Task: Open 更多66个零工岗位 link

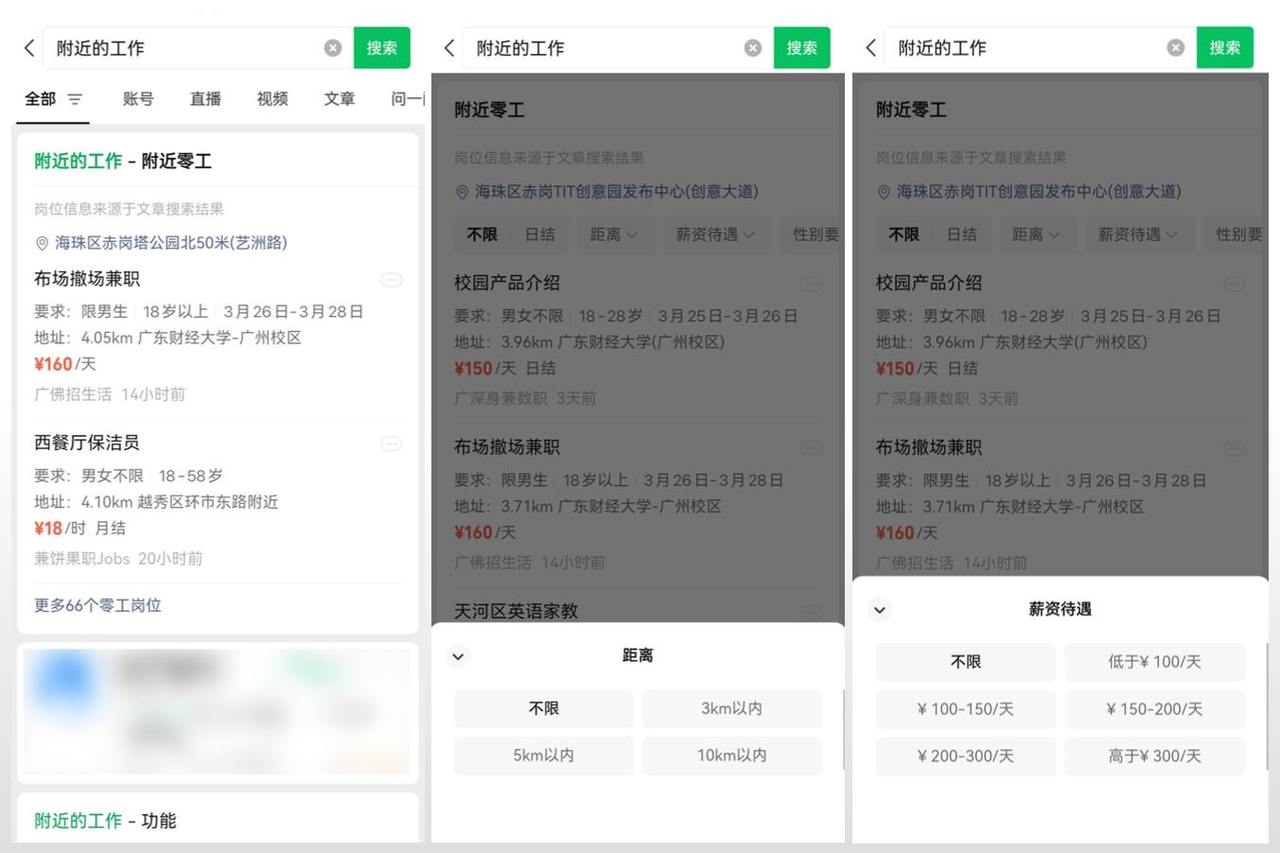Action: point(98,605)
